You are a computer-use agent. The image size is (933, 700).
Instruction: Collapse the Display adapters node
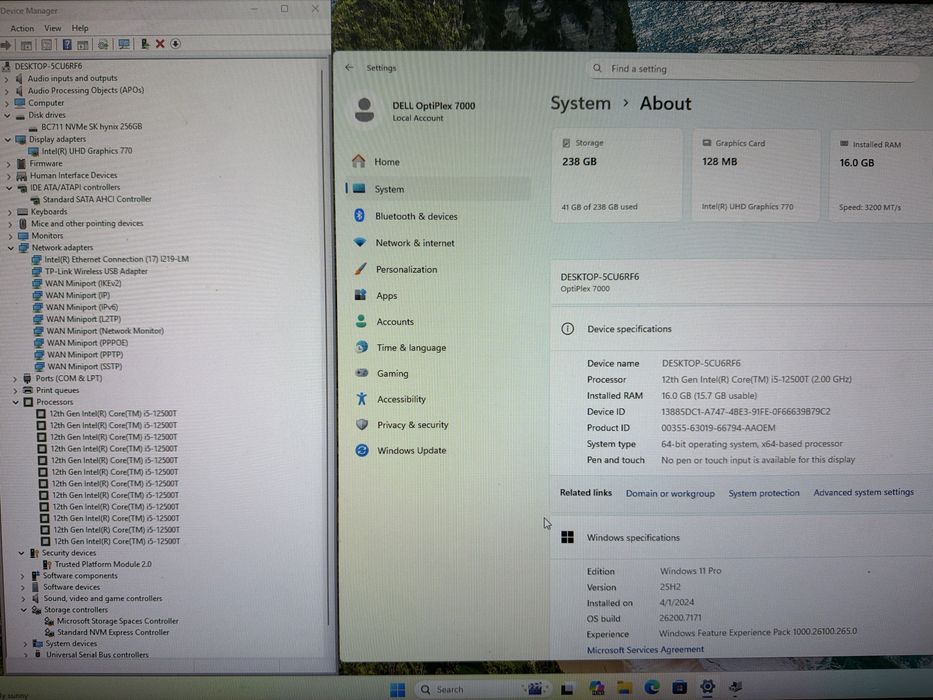point(8,140)
